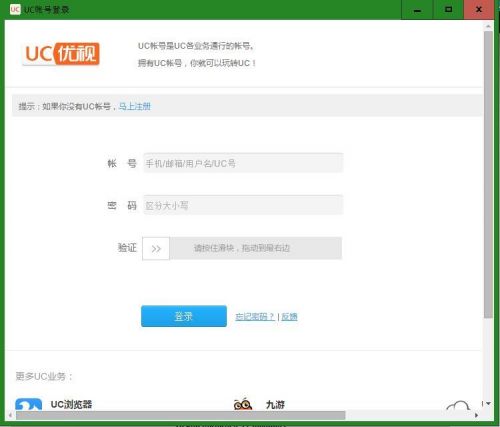Open the 忘记密码 forgot password link
Screen dimensions: 500x427
click(x=255, y=316)
